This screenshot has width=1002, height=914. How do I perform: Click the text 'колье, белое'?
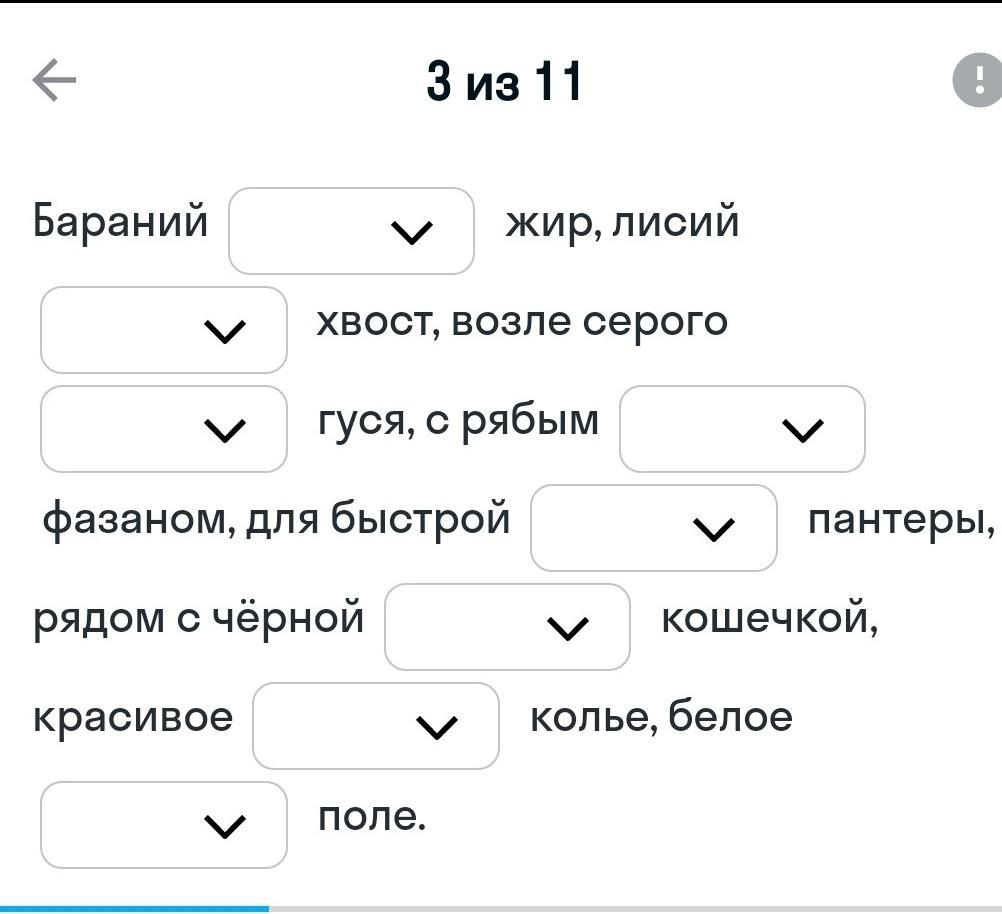tap(661, 717)
